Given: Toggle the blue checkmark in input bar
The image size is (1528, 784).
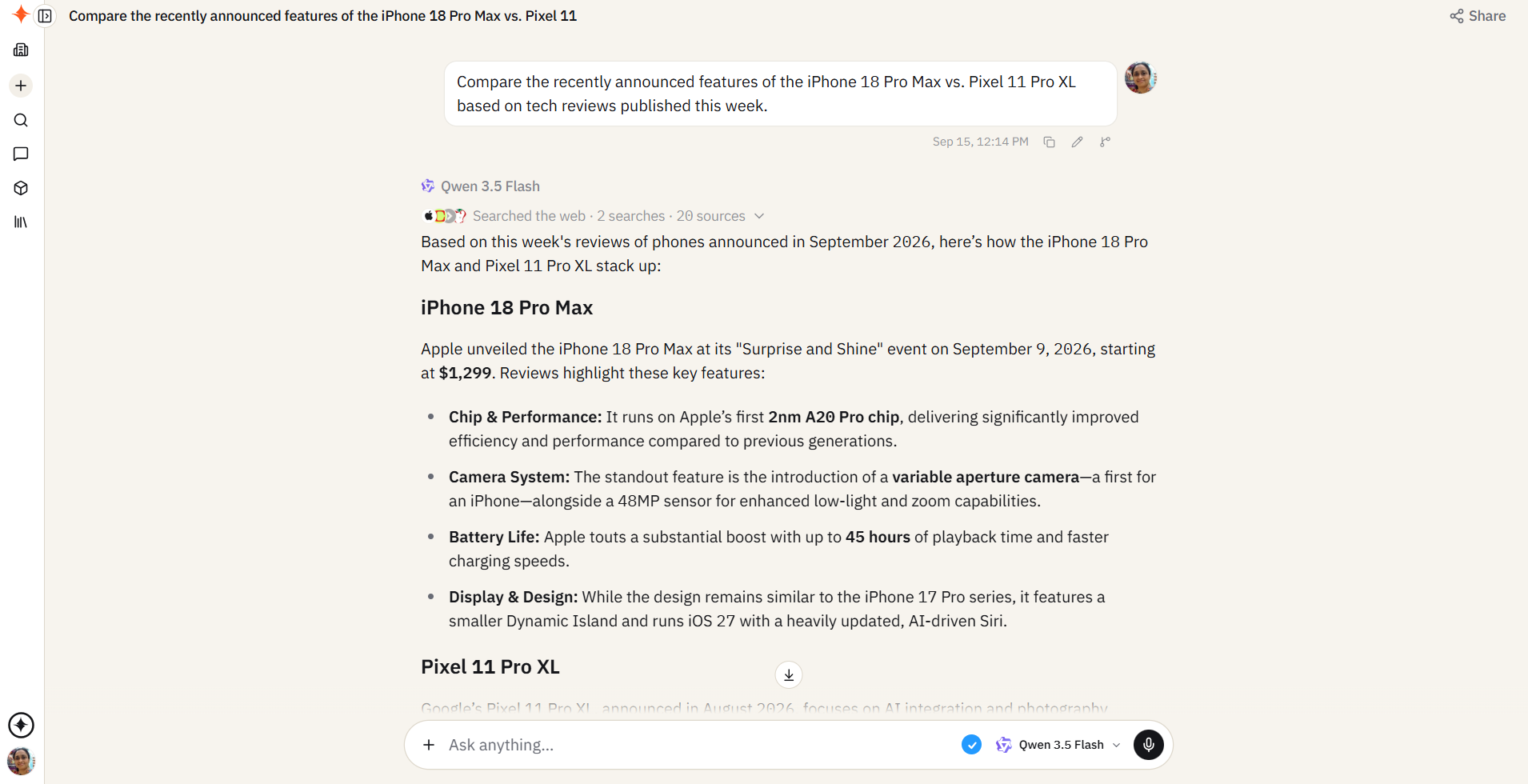Looking at the screenshot, I should pyautogui.click(x=971, y=745).
